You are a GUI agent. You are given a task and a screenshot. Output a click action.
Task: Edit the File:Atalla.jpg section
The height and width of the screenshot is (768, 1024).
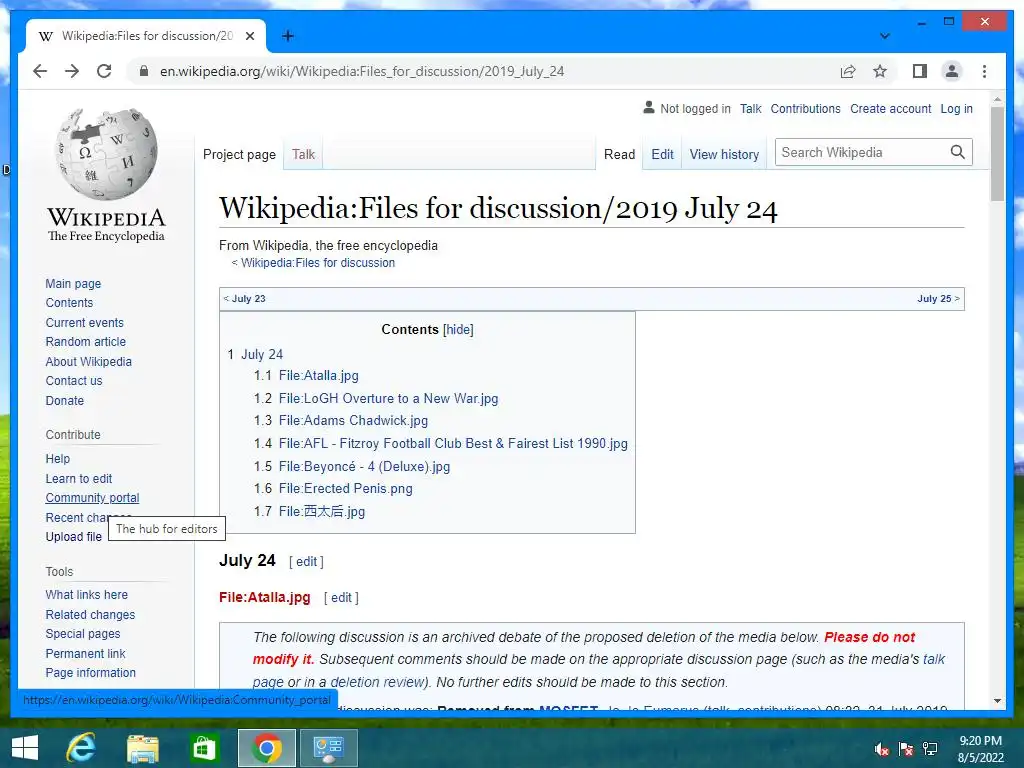(x=341, y=598)
